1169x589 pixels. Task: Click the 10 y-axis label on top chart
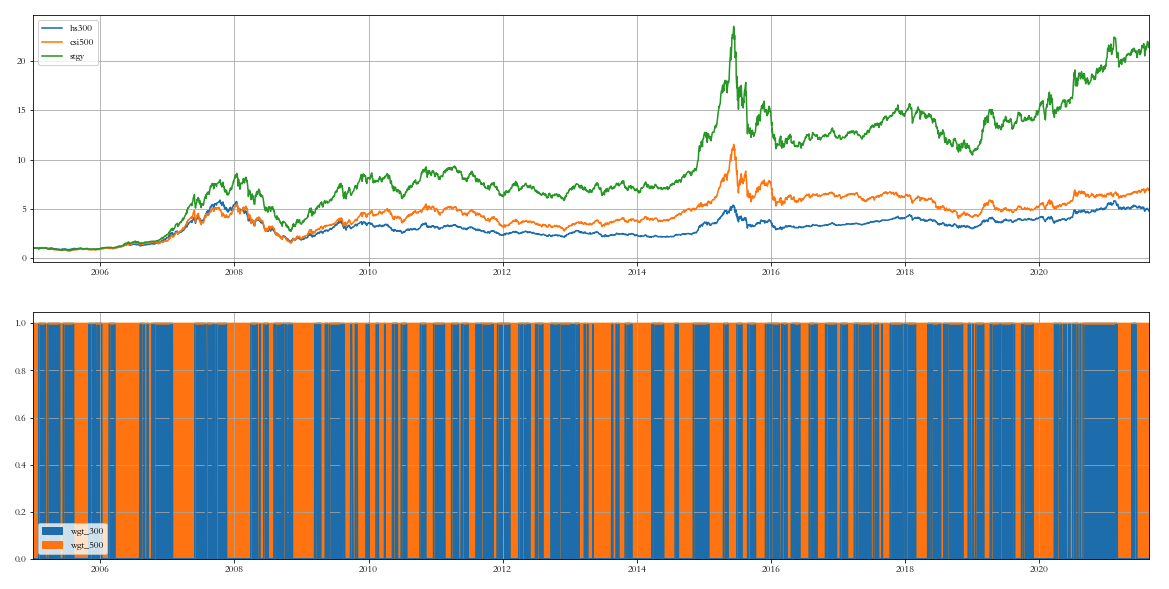(x=22, y=160)
